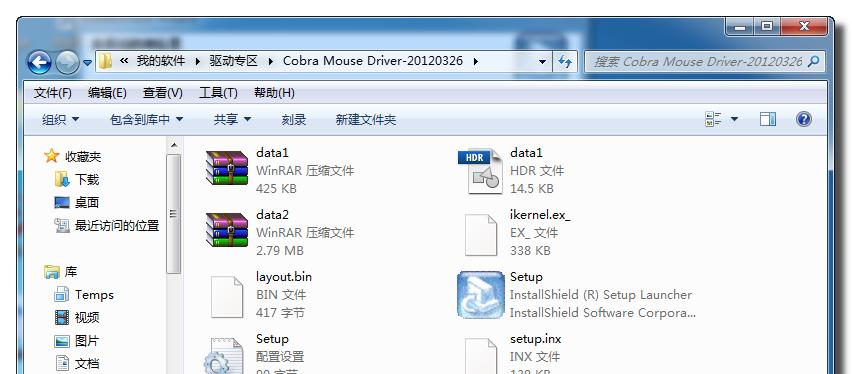Expand arrow after 我的软件 breadcrumb
The width and height of the screenshot is (852, 374).
pos(197,61)
